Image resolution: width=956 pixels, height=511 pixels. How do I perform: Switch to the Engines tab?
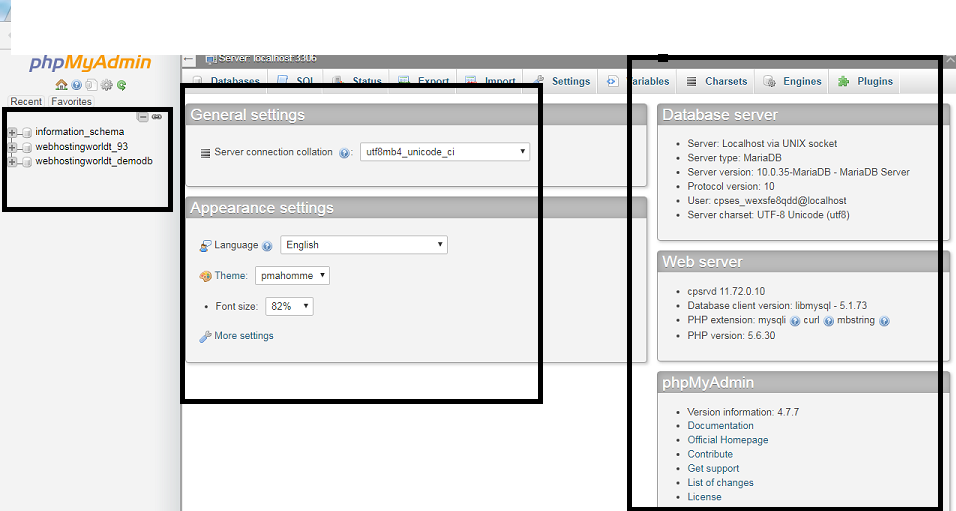tap(792, 81)
